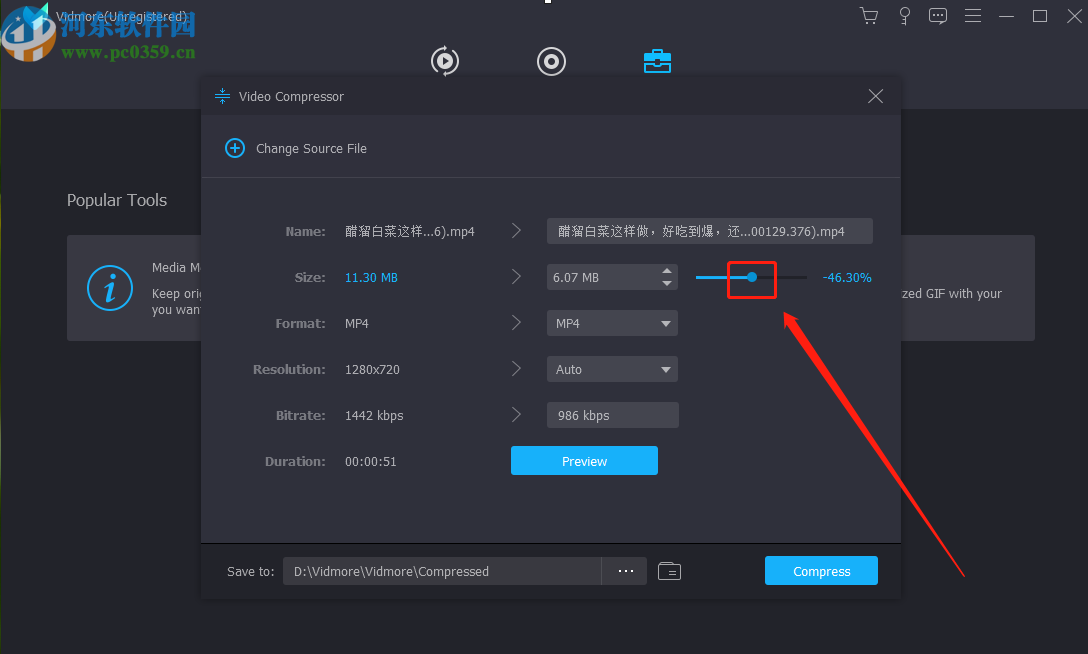Click the Preview button
Image resolution: width=1088 pixels, height=654 pixels.
click(x=584, y=461)
